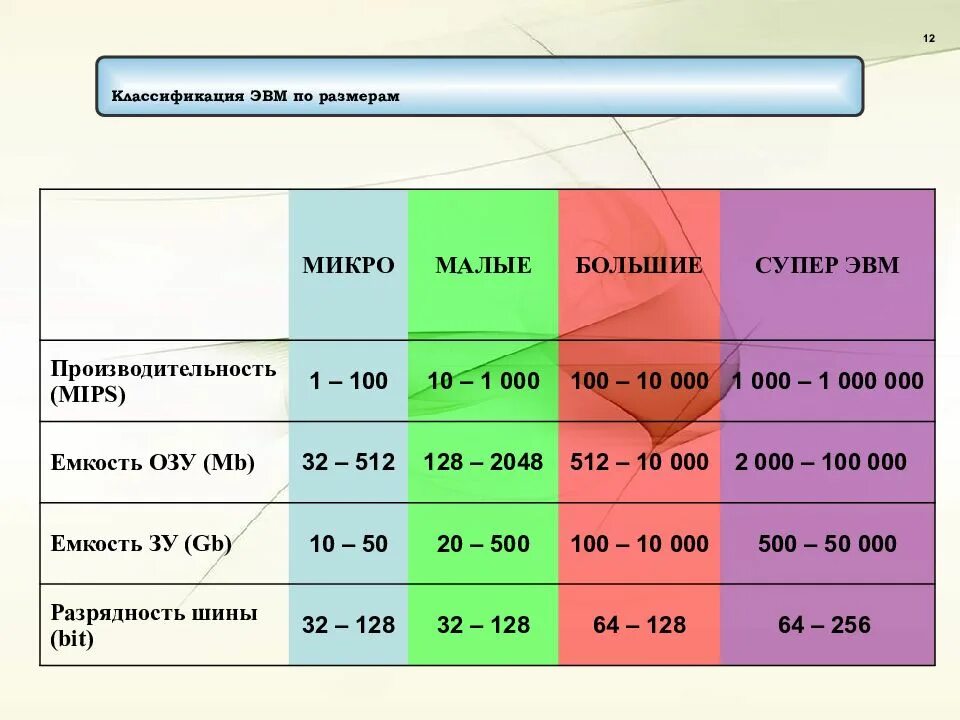Viewport: 960px width, 720px height.
Task: Click the cell '128 – 2048'
Action: [x=483, y=462]
